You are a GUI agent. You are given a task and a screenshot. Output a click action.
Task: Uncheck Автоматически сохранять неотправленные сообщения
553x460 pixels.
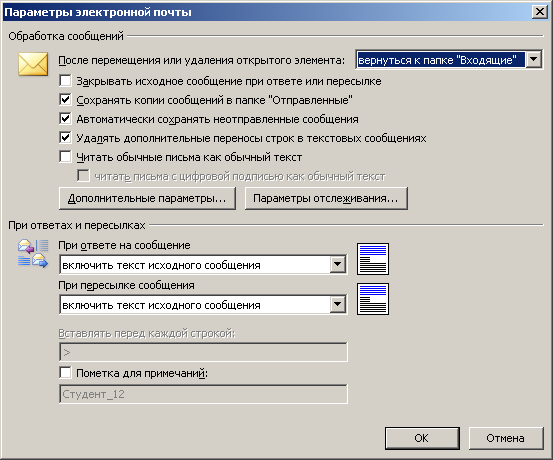tap(66, 119)
